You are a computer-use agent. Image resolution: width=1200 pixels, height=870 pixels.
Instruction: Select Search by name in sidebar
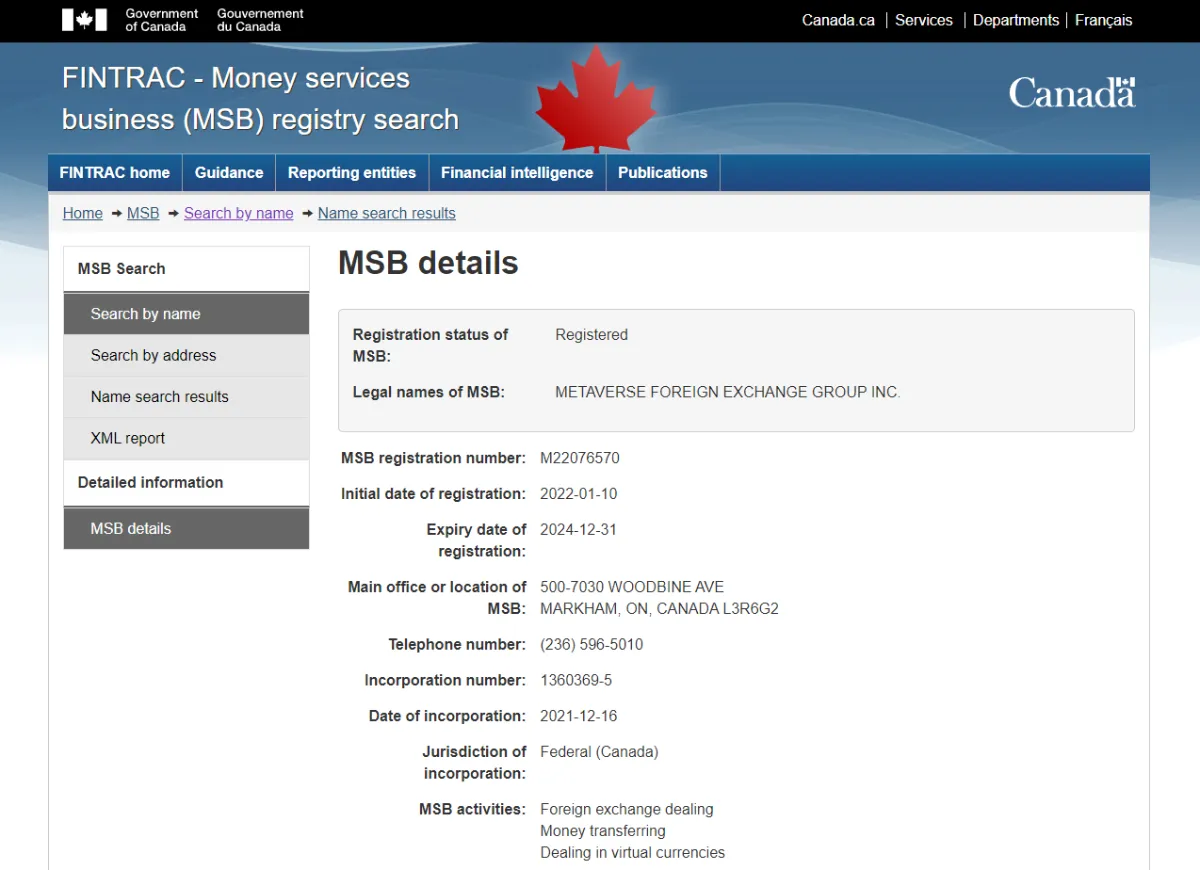tap(186, 314)
